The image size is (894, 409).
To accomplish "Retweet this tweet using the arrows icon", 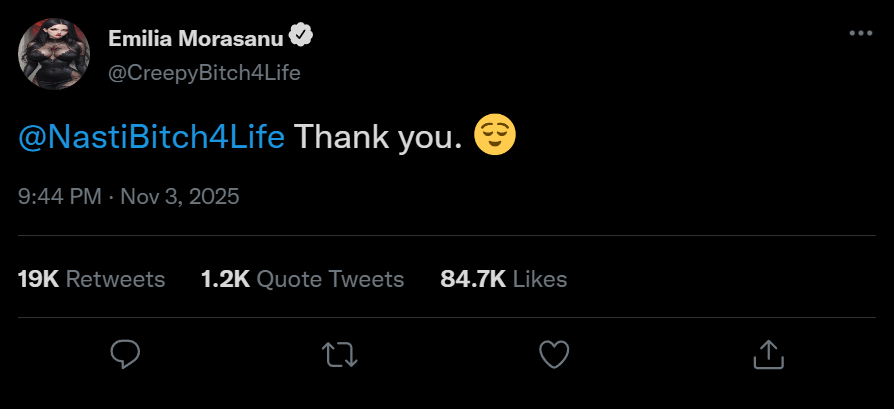I will (x=339, y=353).
